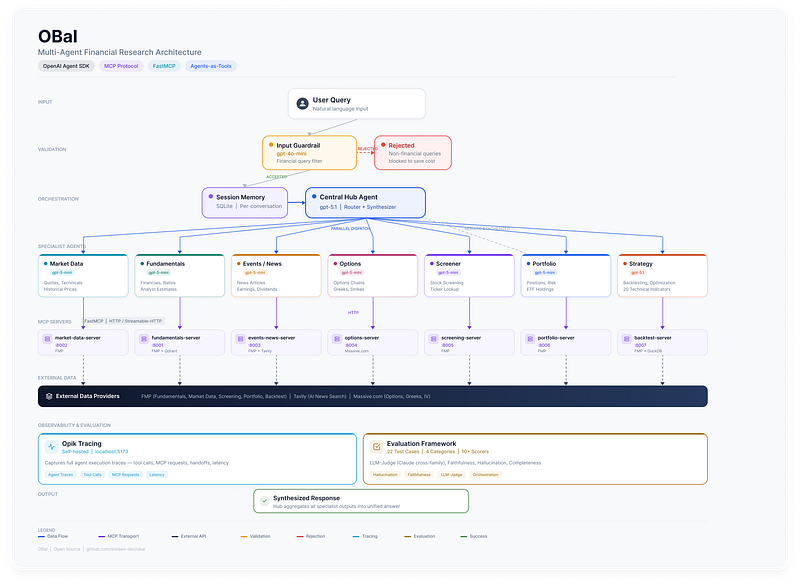Click the Orchestration chip

pos(485,475)
